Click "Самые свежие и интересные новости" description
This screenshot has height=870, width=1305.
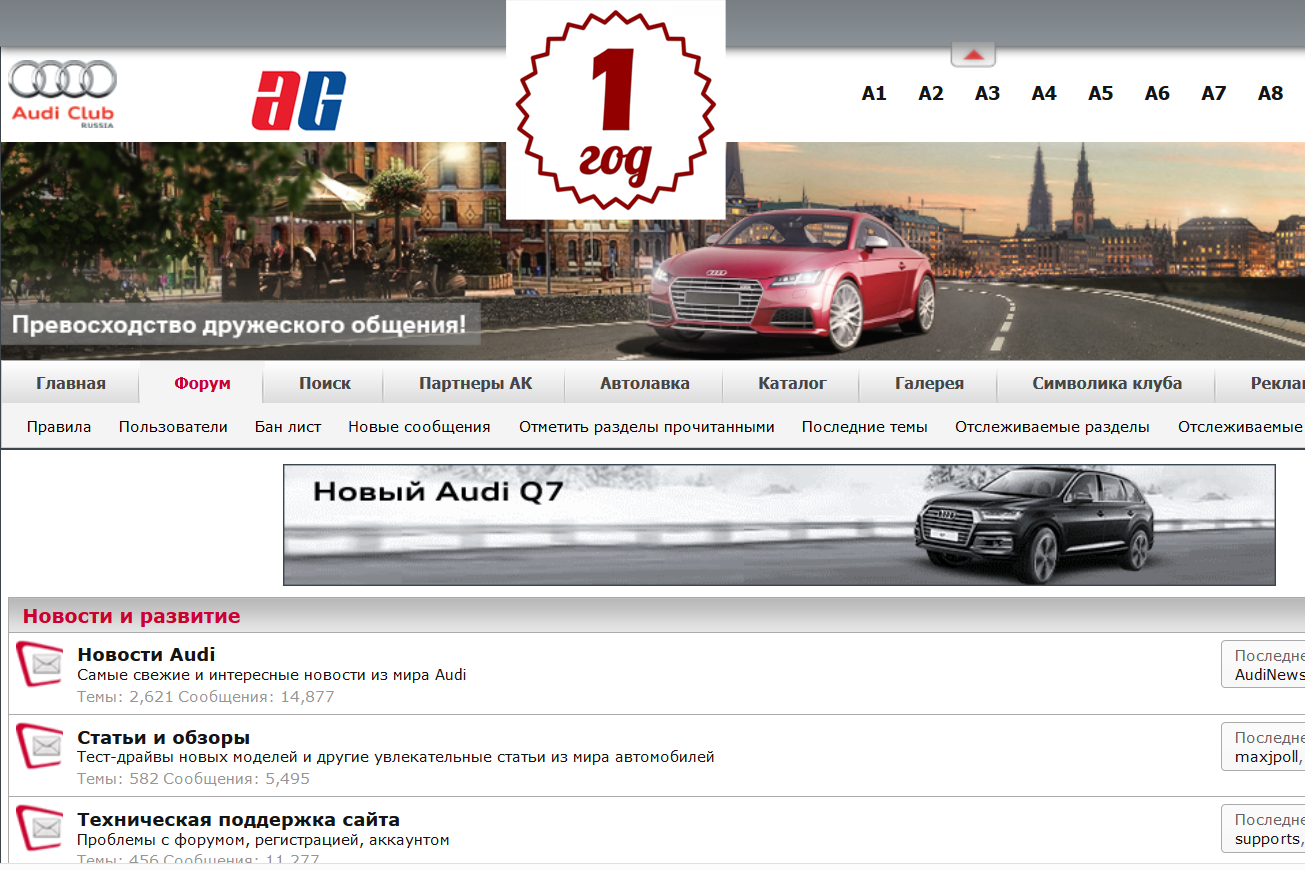[x=272, y=675]
